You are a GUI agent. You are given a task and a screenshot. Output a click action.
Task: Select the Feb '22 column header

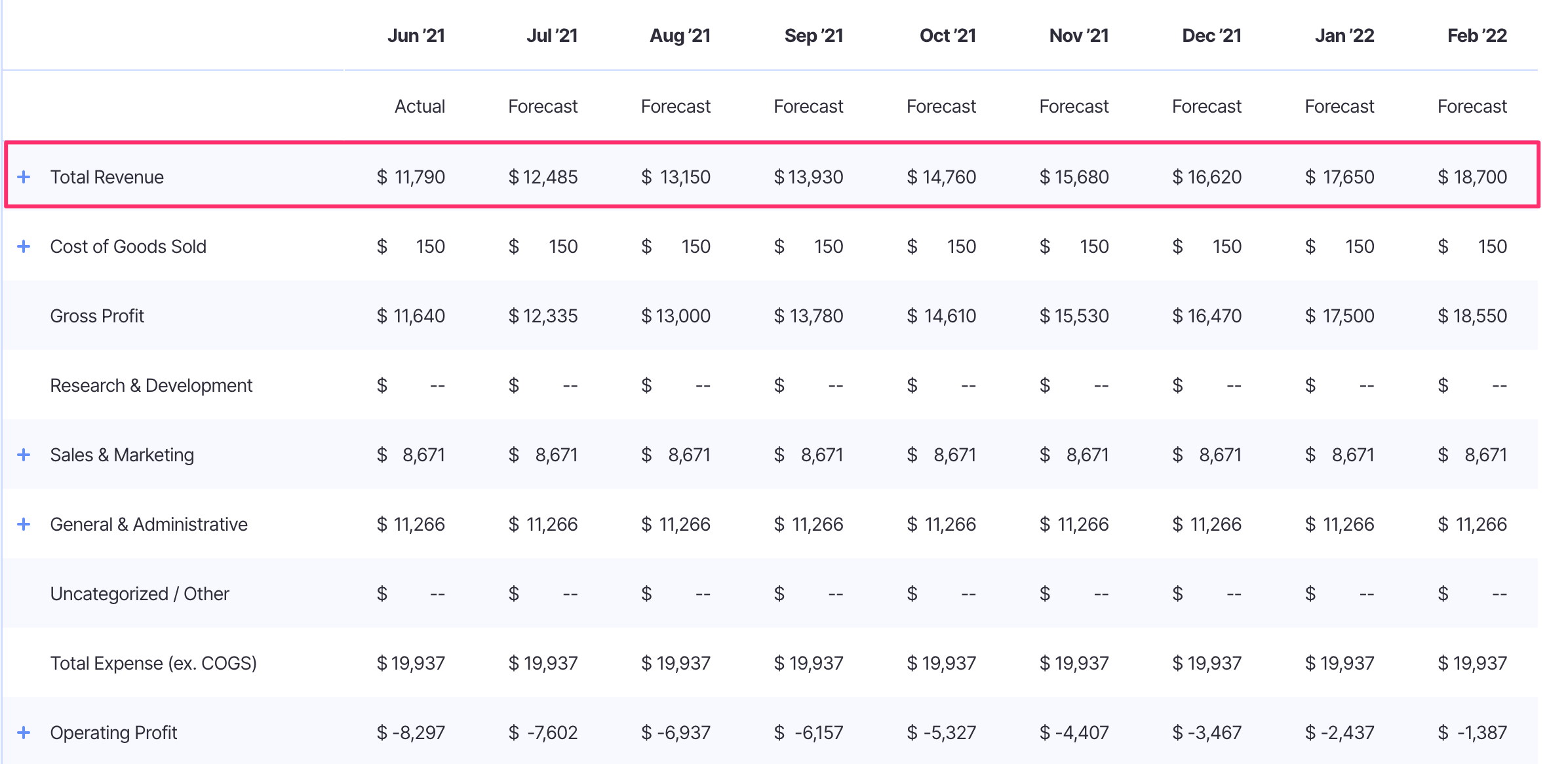[x=1476, y=35]
